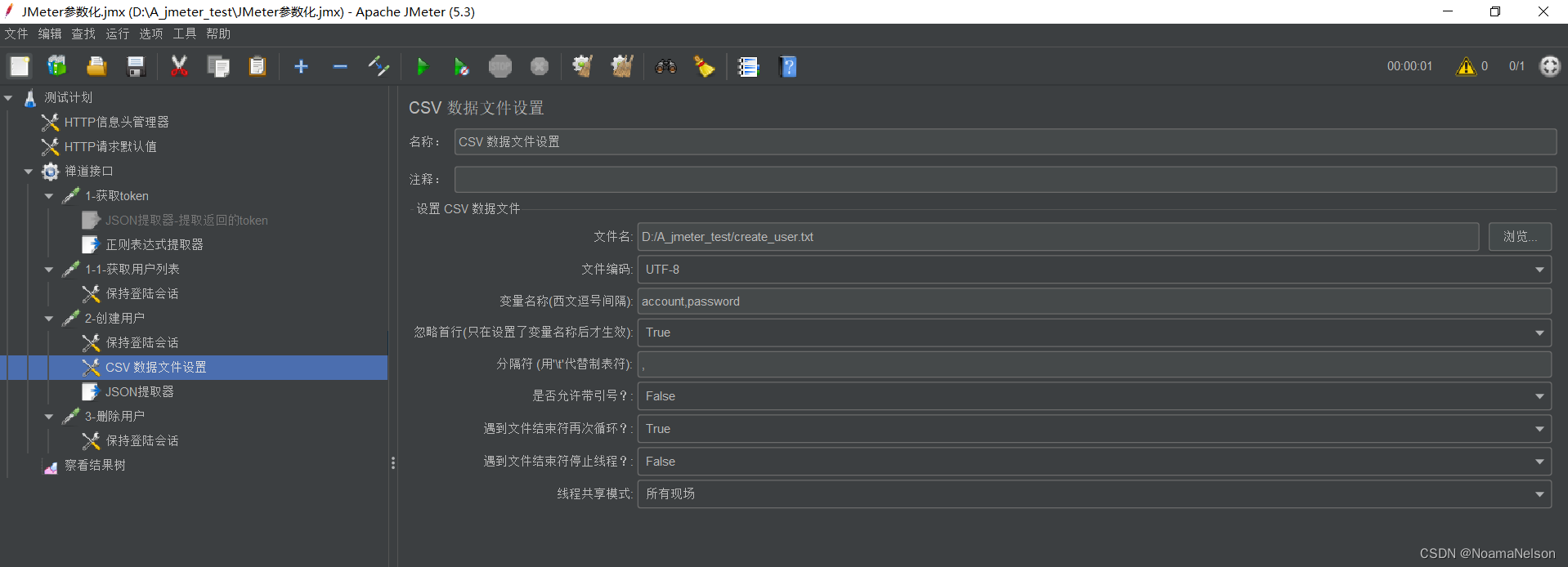Click the 00:00:01 elapsed time display

[x=1409, y=66]
